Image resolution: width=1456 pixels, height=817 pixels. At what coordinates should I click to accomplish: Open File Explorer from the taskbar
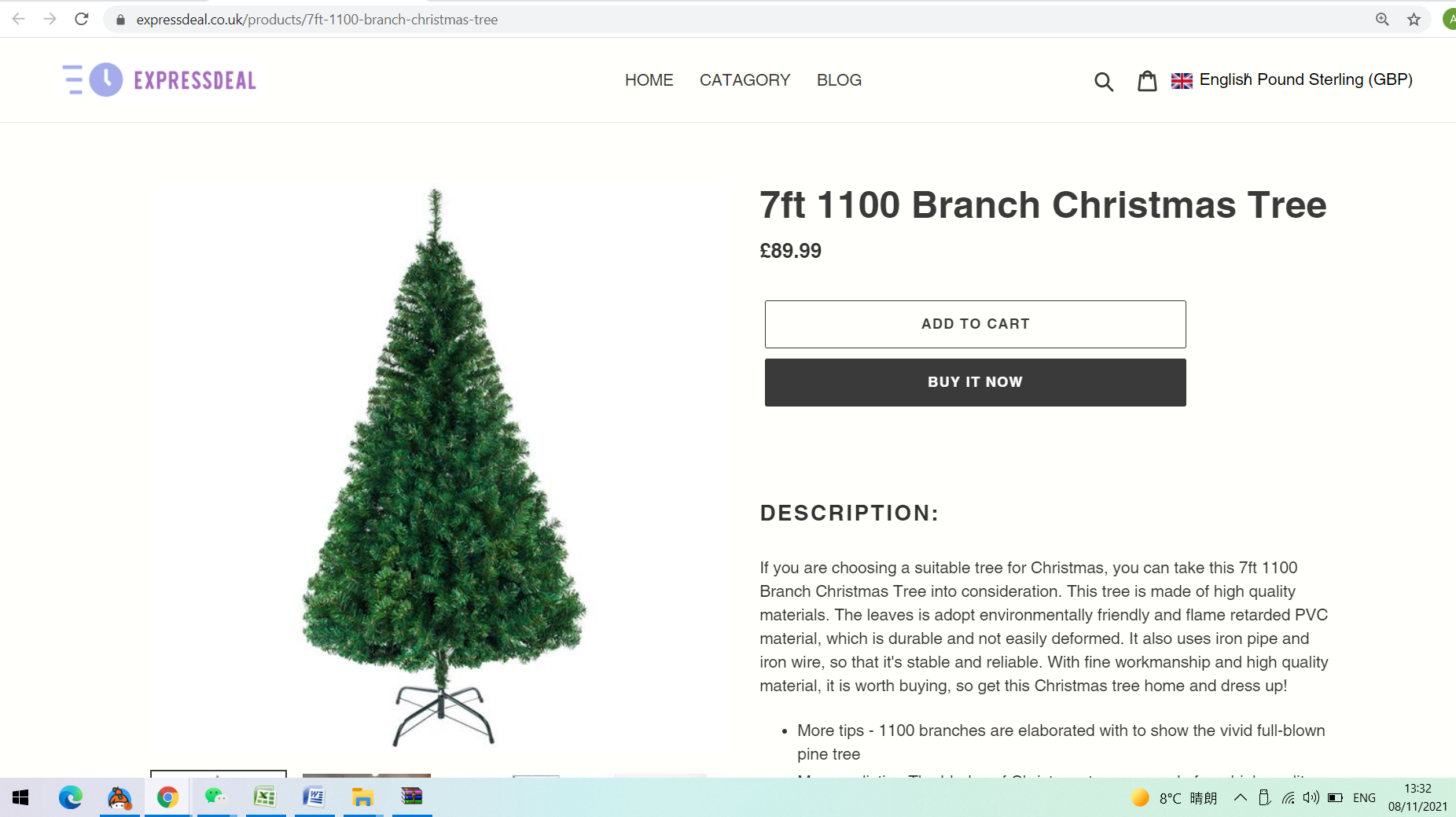362,797
